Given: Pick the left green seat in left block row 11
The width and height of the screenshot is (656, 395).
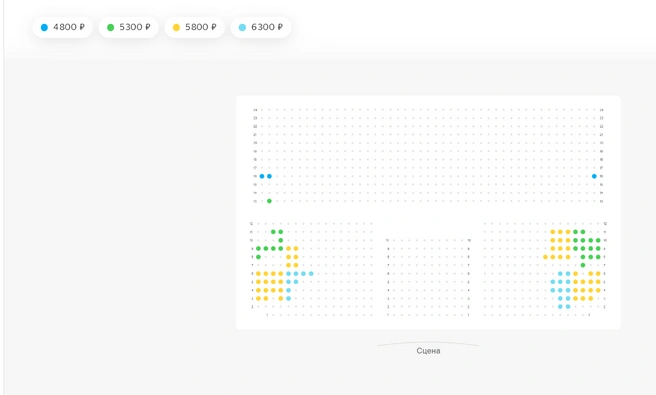Looking at the screenshot, I should [273, 232].
